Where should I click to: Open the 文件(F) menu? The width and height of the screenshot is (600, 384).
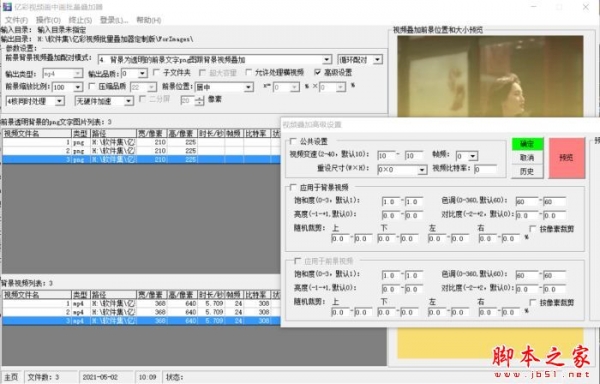[16, 20]
